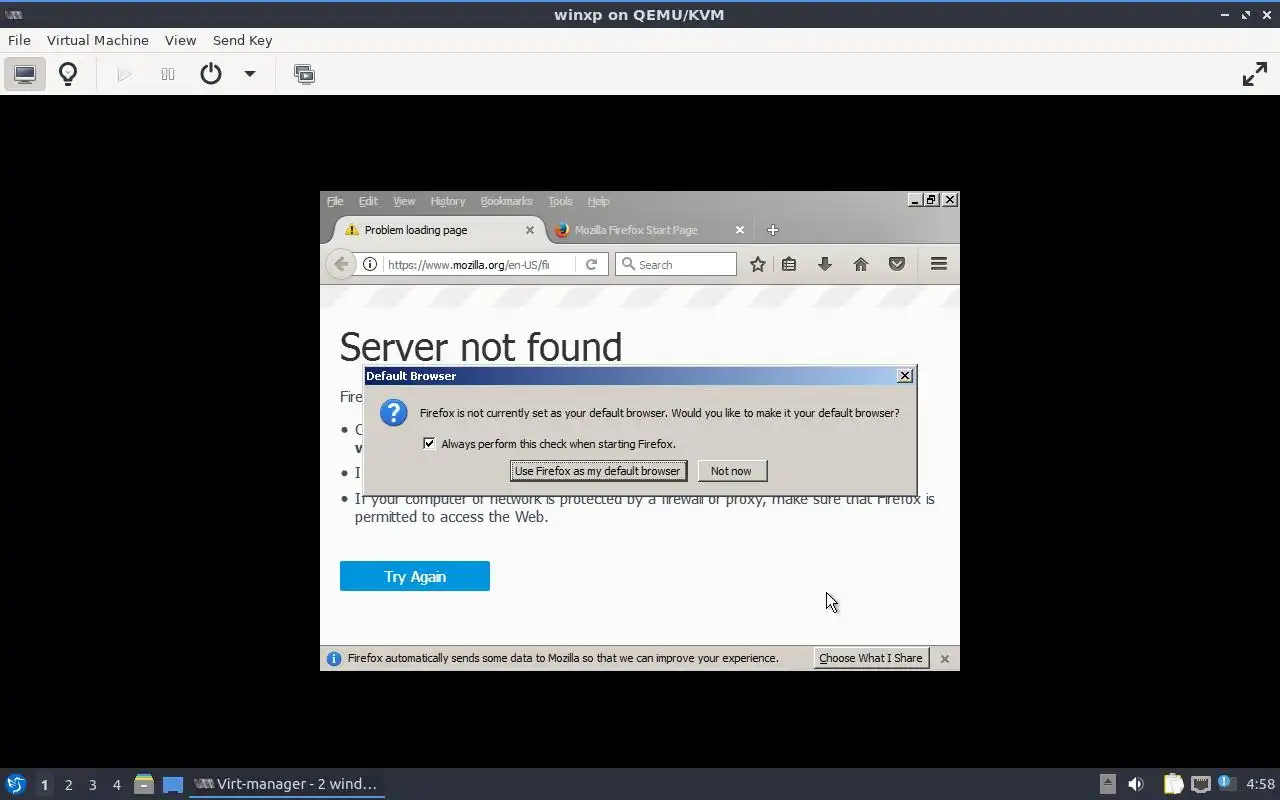
Task: Open the Firefox Bookmarks menu
Action: pos(506,201)
